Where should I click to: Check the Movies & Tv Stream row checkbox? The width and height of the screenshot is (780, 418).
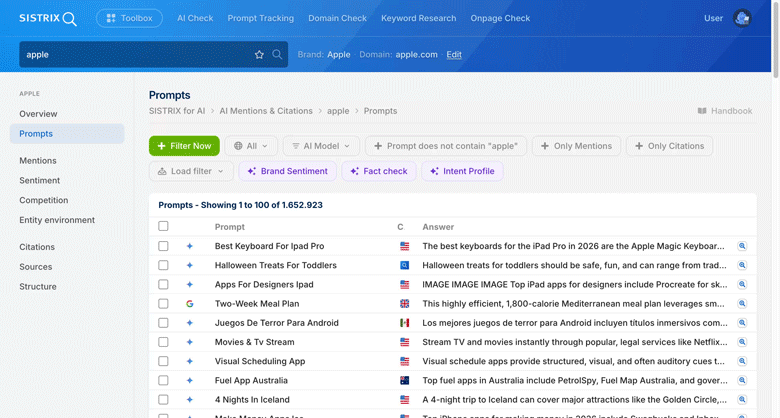[x=163, y=342]
